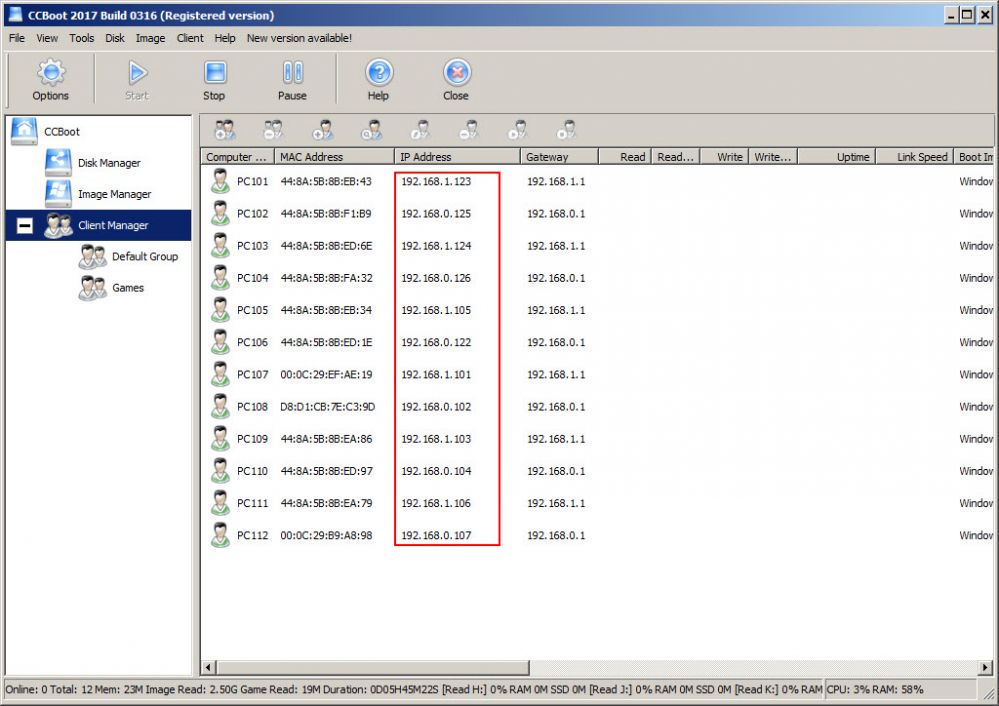Sort by the Computer column header
Viewport: 999px width, 706px height.
tap(238, 157)
